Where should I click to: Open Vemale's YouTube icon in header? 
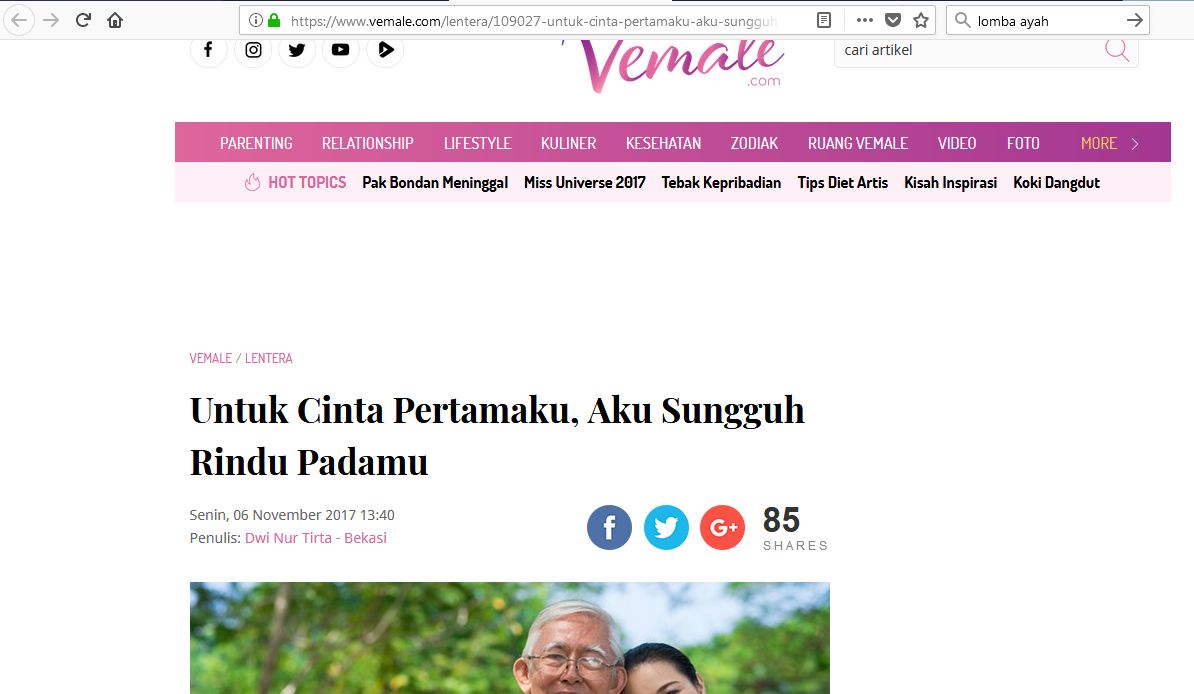coord(340,50)
